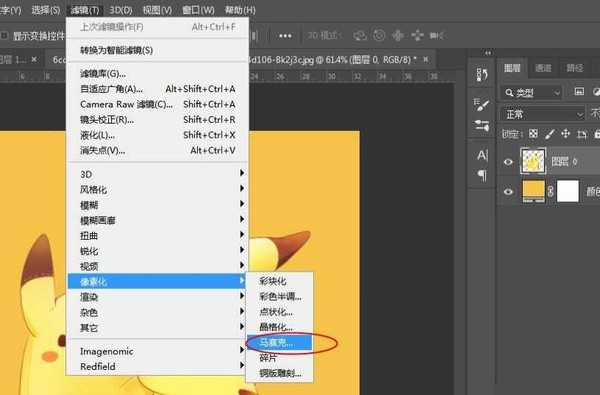This screenshot has width=600, height=395.
Task: Open the Brushes presets panel icon
Action: [x=481, y=125]
